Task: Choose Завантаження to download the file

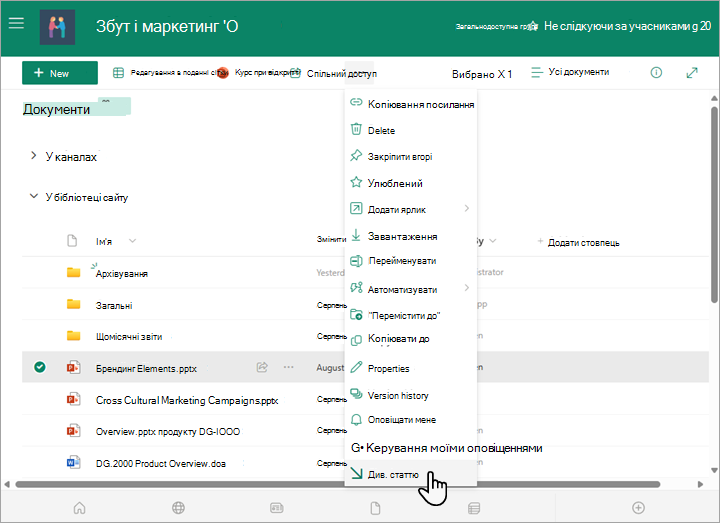Action: coord(411,236)
